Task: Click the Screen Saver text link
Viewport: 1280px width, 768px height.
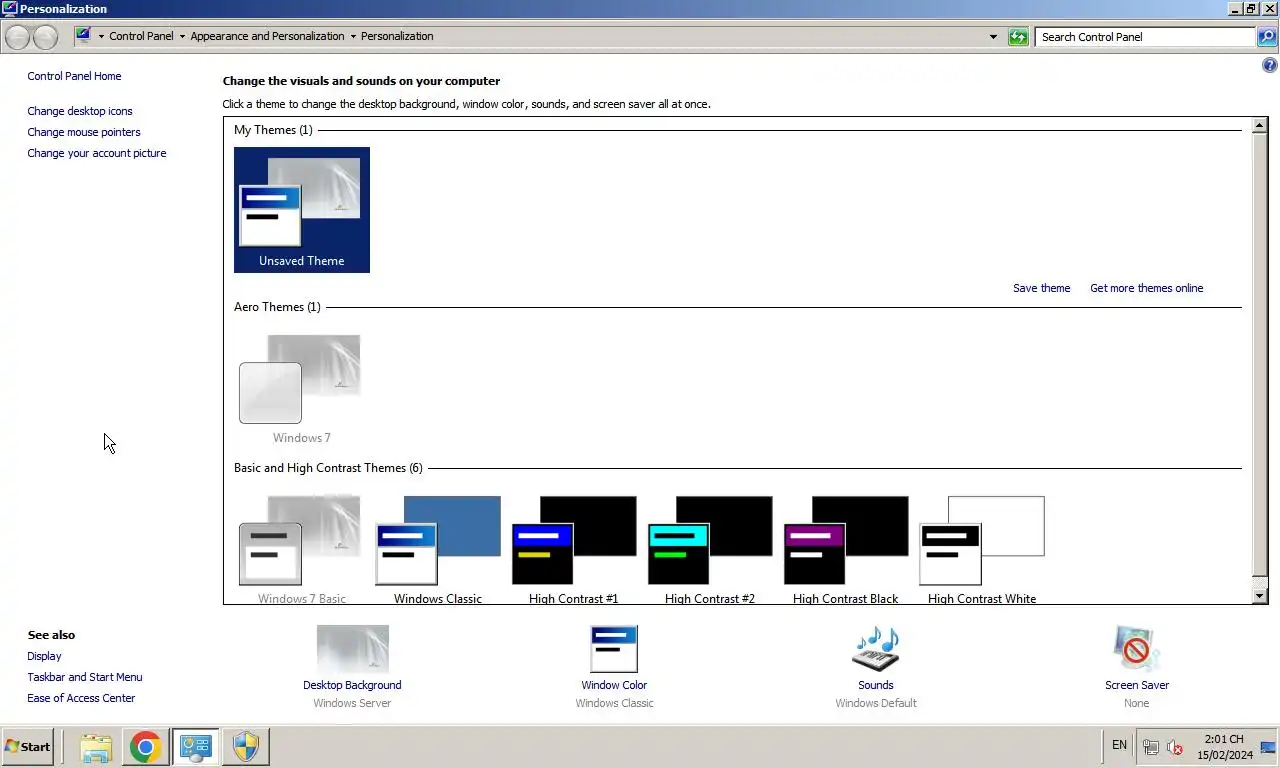Action: tap(1137, 685)
